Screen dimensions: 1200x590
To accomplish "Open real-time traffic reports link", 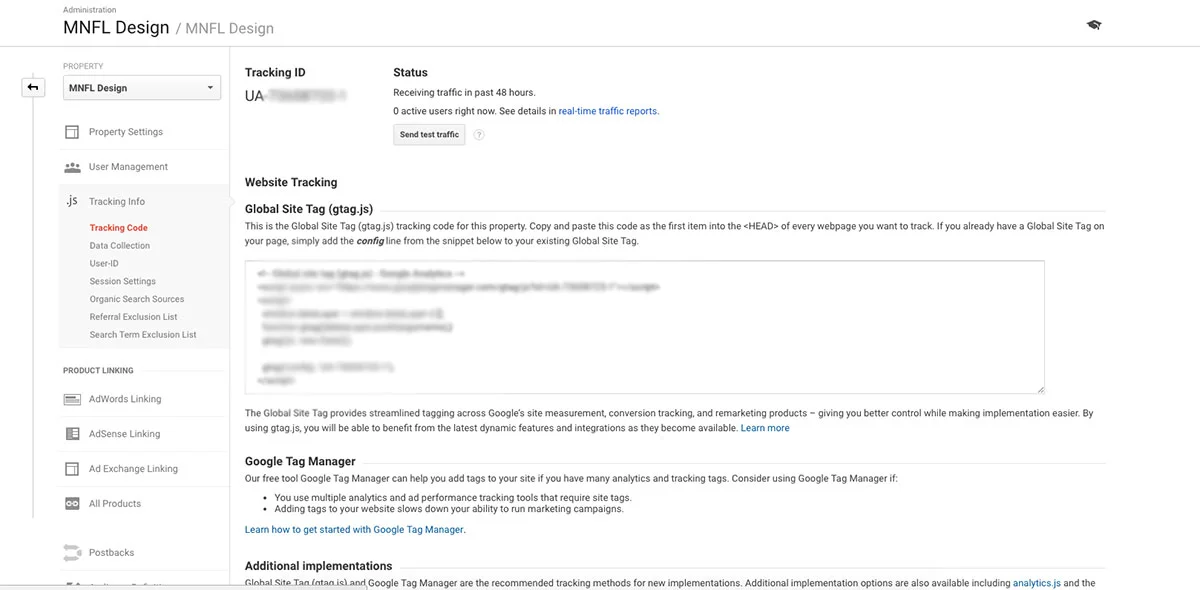I will tap(608, 111).
